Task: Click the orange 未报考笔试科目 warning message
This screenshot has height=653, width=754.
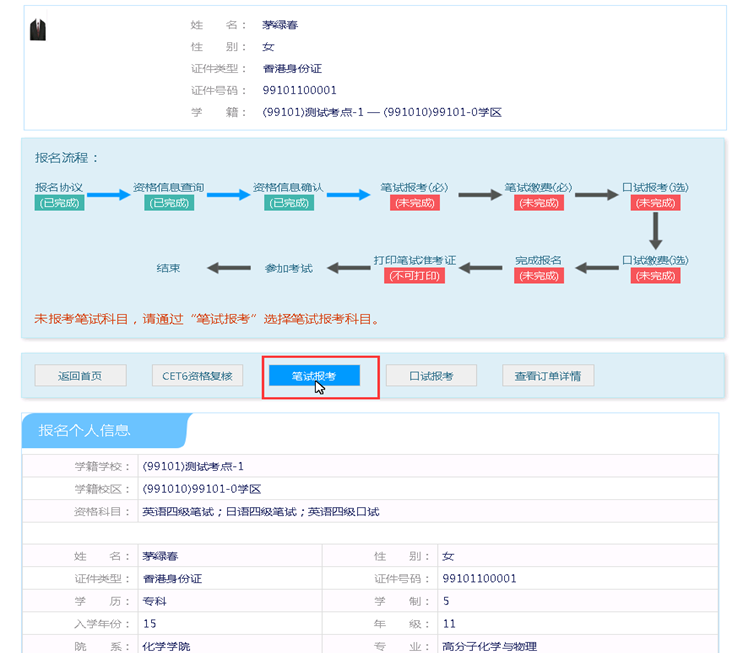Action: [x=208, y=319]
